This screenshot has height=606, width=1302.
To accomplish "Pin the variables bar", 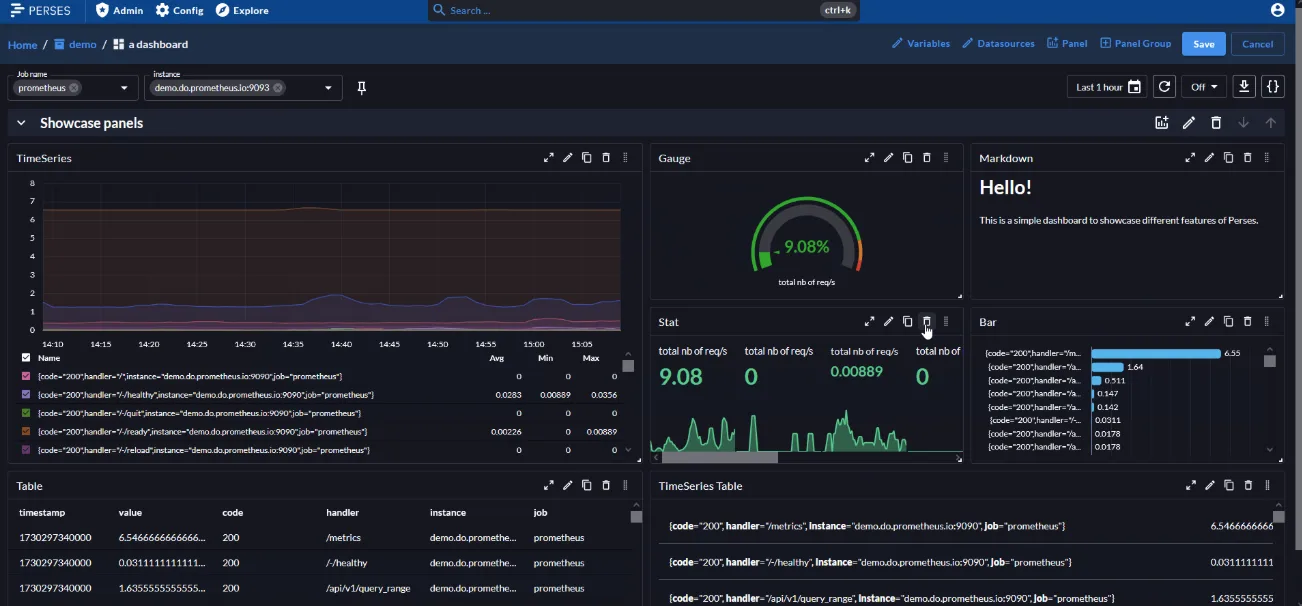I will pyautogui.click(x=362, y=88).
